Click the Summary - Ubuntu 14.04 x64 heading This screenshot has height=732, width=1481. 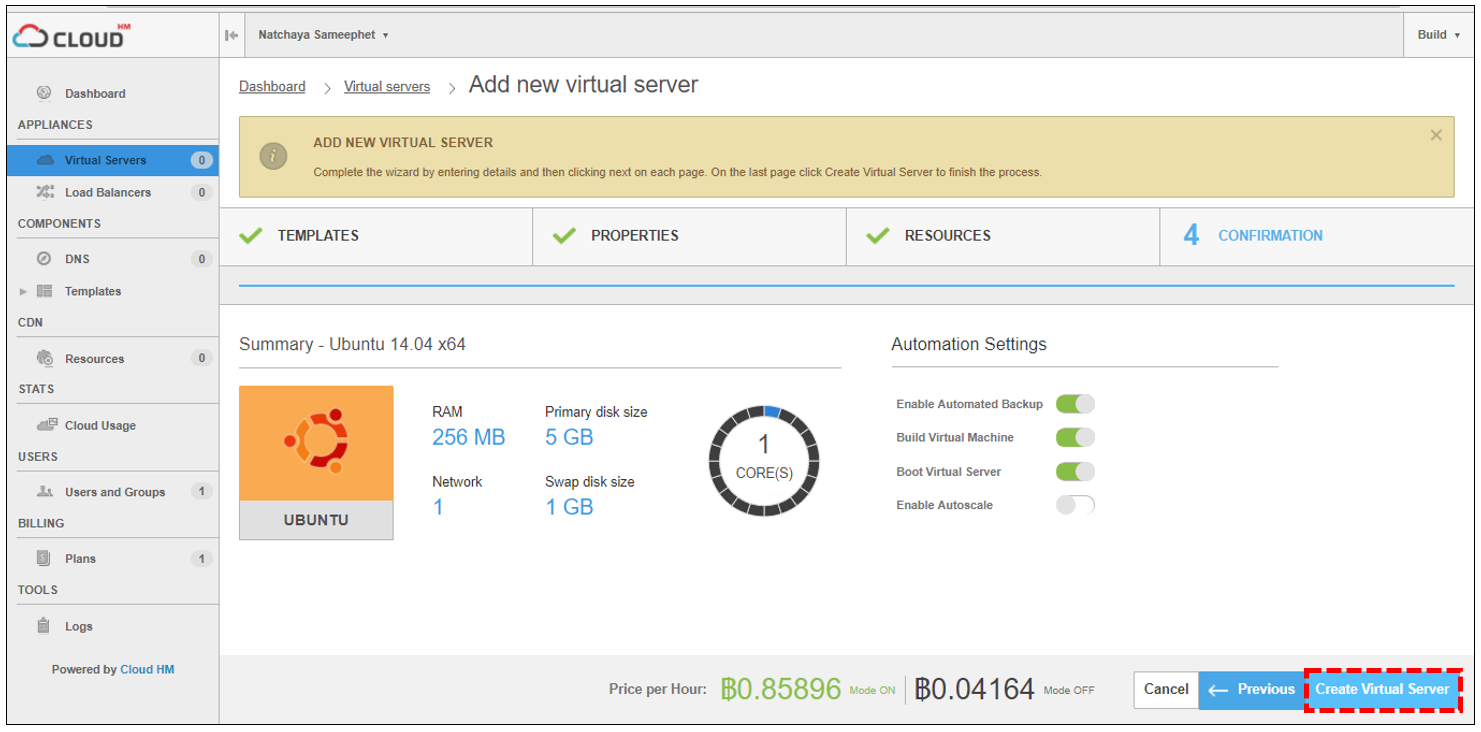coord(352,344)
